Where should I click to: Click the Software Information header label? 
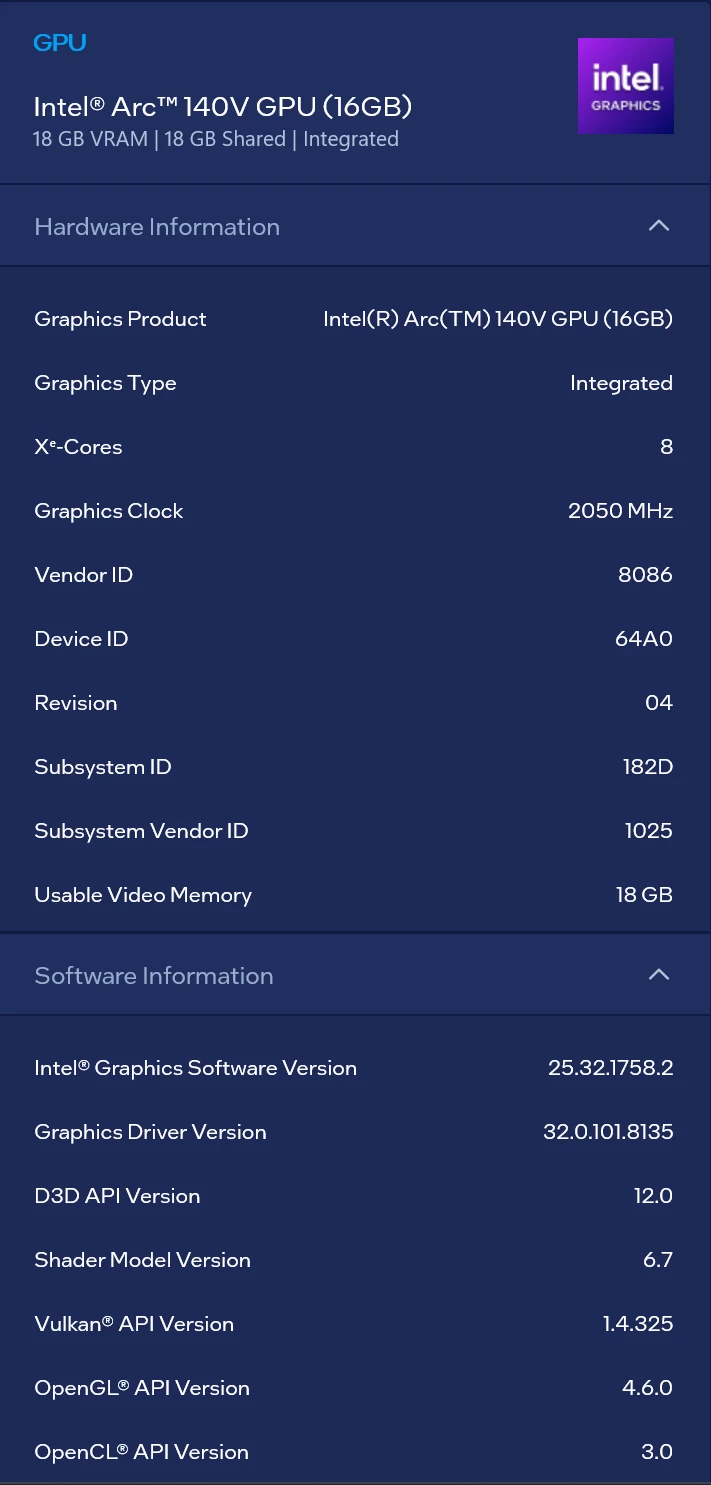click(154, 976)
